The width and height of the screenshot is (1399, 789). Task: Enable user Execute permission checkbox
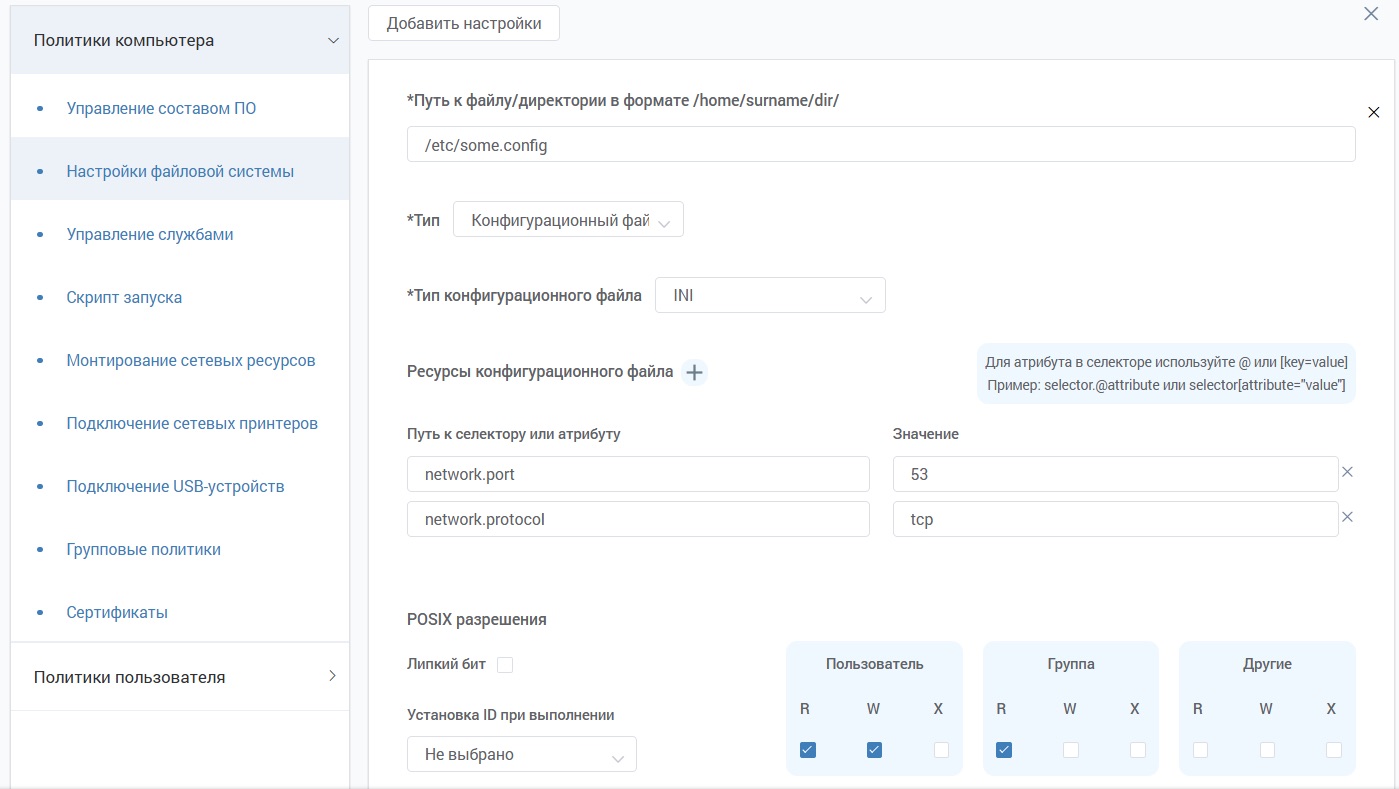point(940,750)
